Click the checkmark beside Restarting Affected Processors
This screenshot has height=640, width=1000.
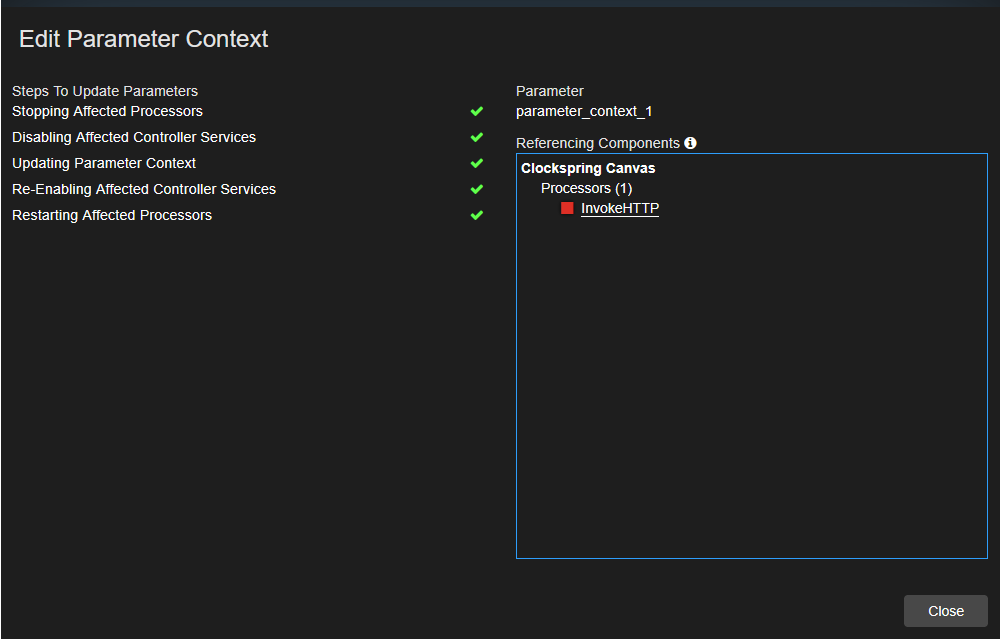click(x=477, y=215)
